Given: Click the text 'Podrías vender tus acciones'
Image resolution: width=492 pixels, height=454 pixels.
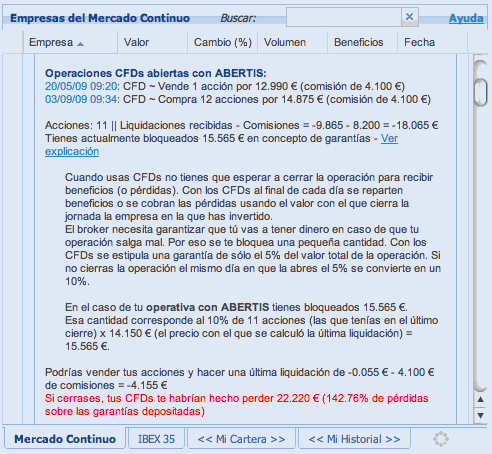Looking at the screenshot, I should (x=115, y=372).
